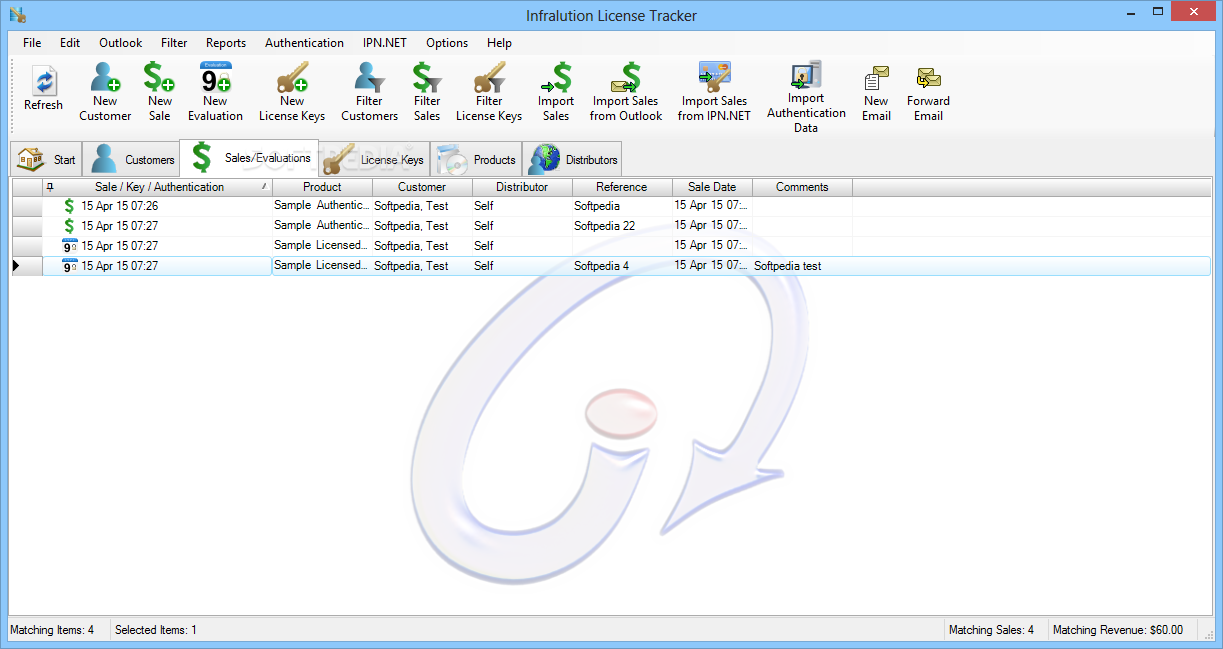Switch to the Customers tab

click(x=130, y=159)
